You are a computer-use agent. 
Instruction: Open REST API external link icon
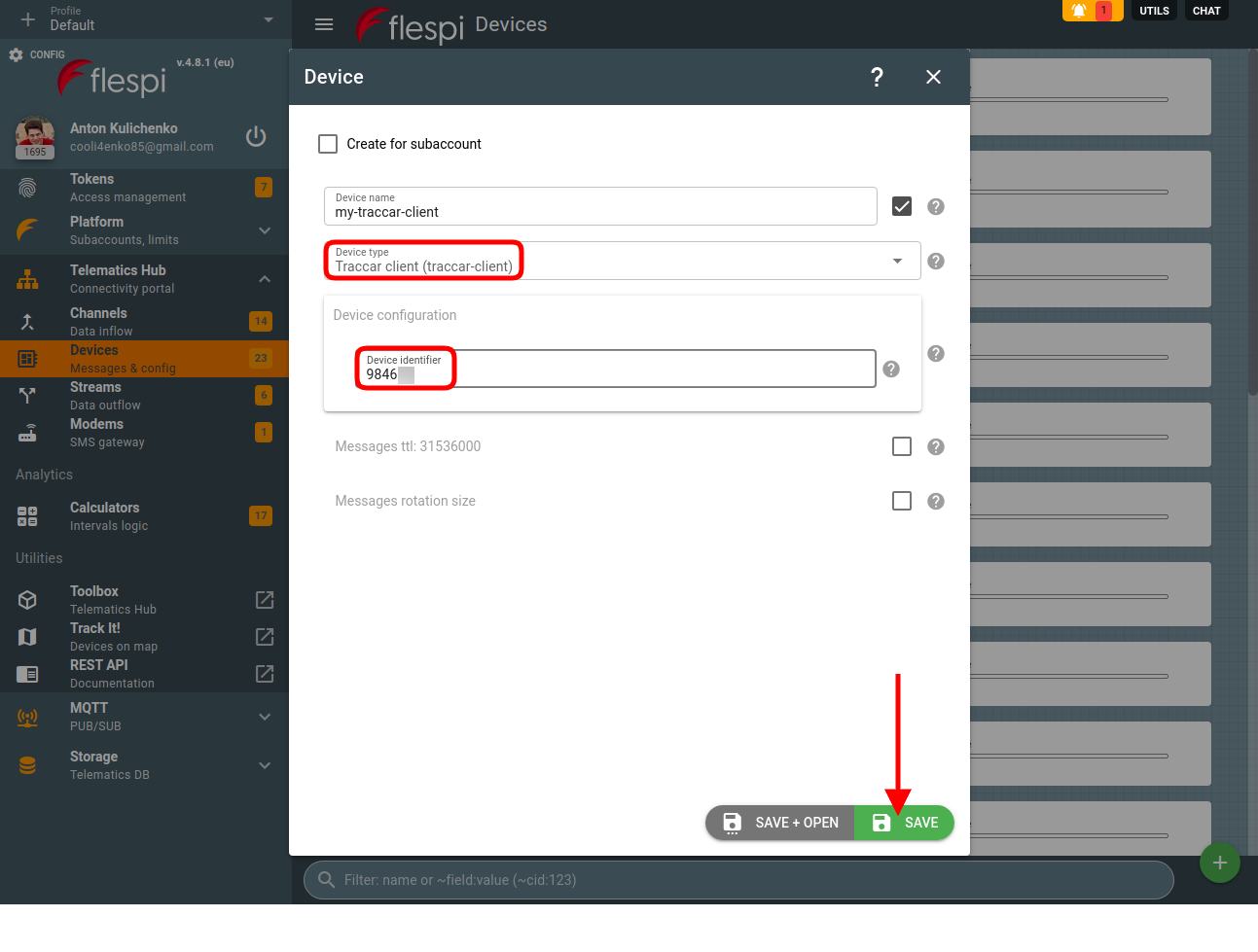pos(265,674)
